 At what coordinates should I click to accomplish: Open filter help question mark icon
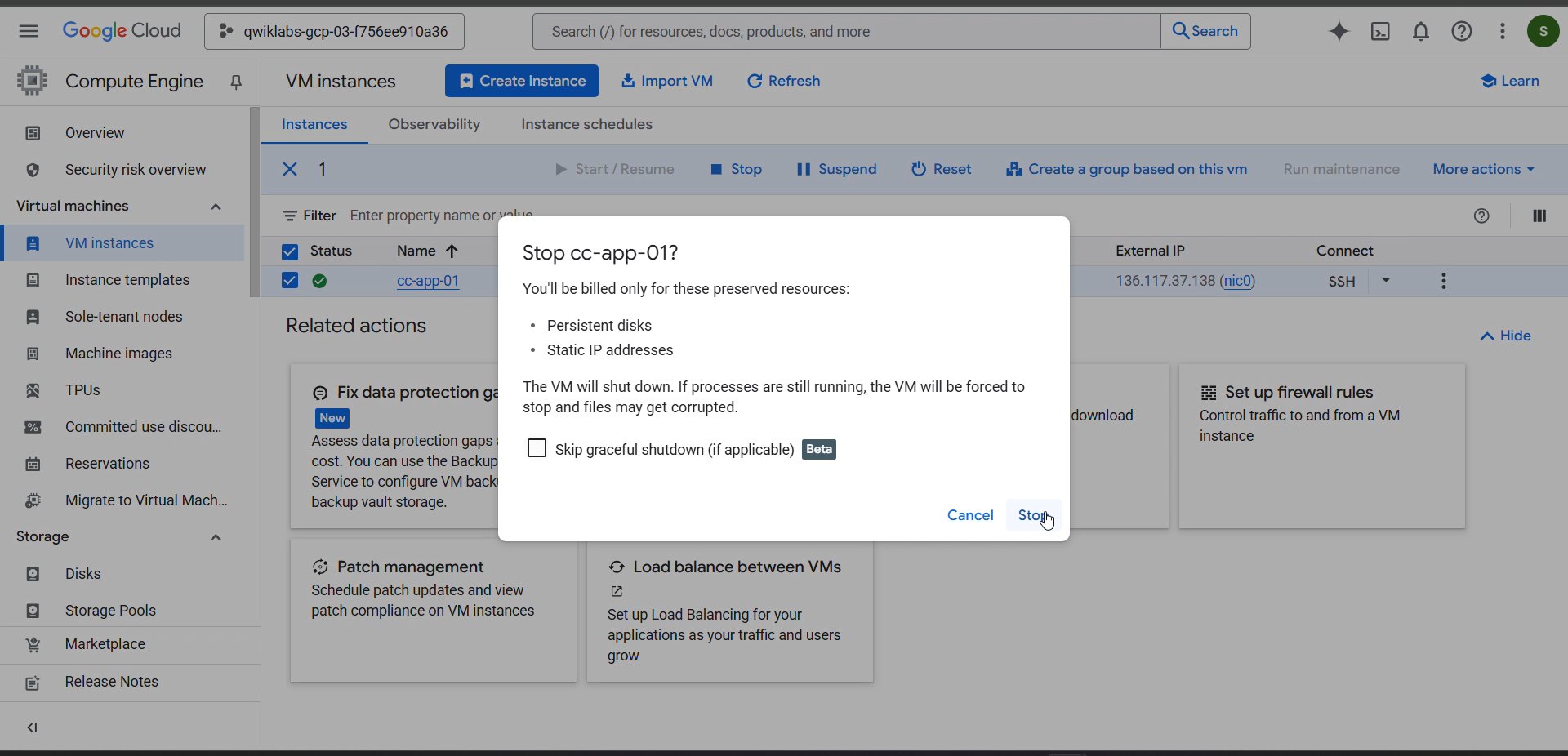pos(1481,216)
